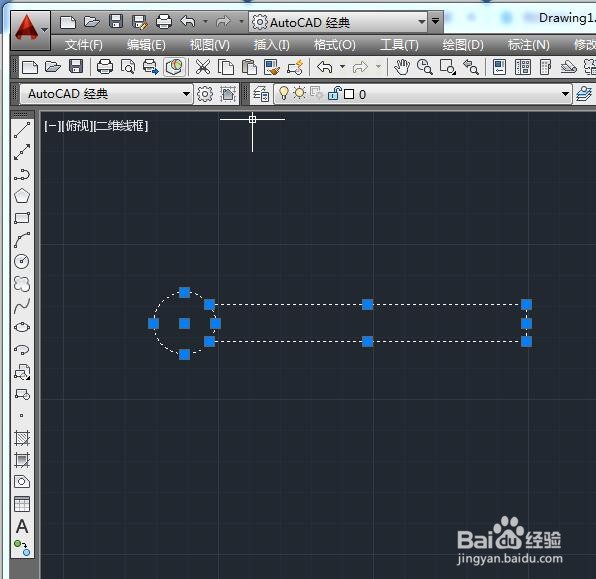The height and width of the screenshot is (579, 596).
Task: Select the Spline tool
Action: 22,305
